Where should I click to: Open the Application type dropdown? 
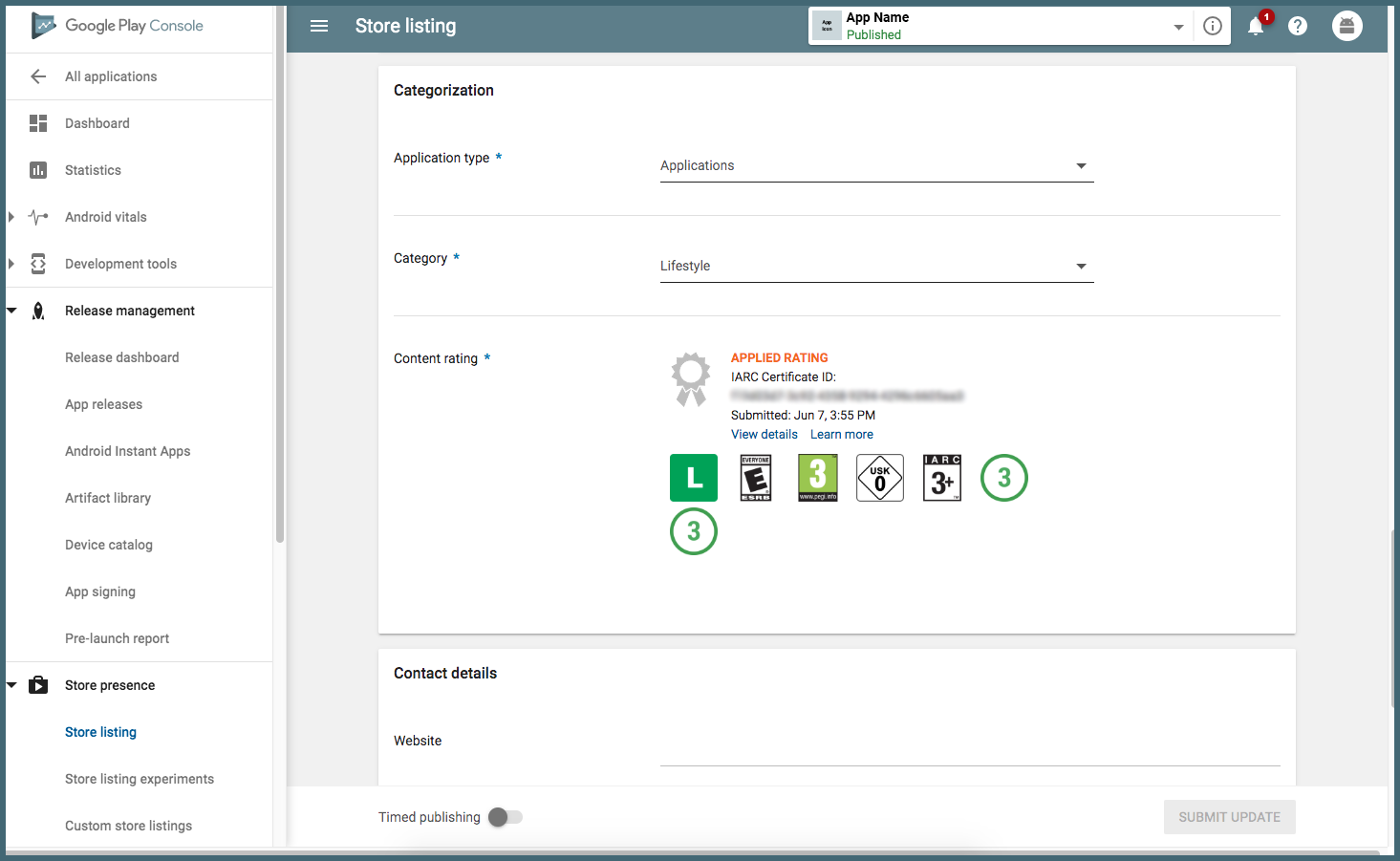click(876, 166)
